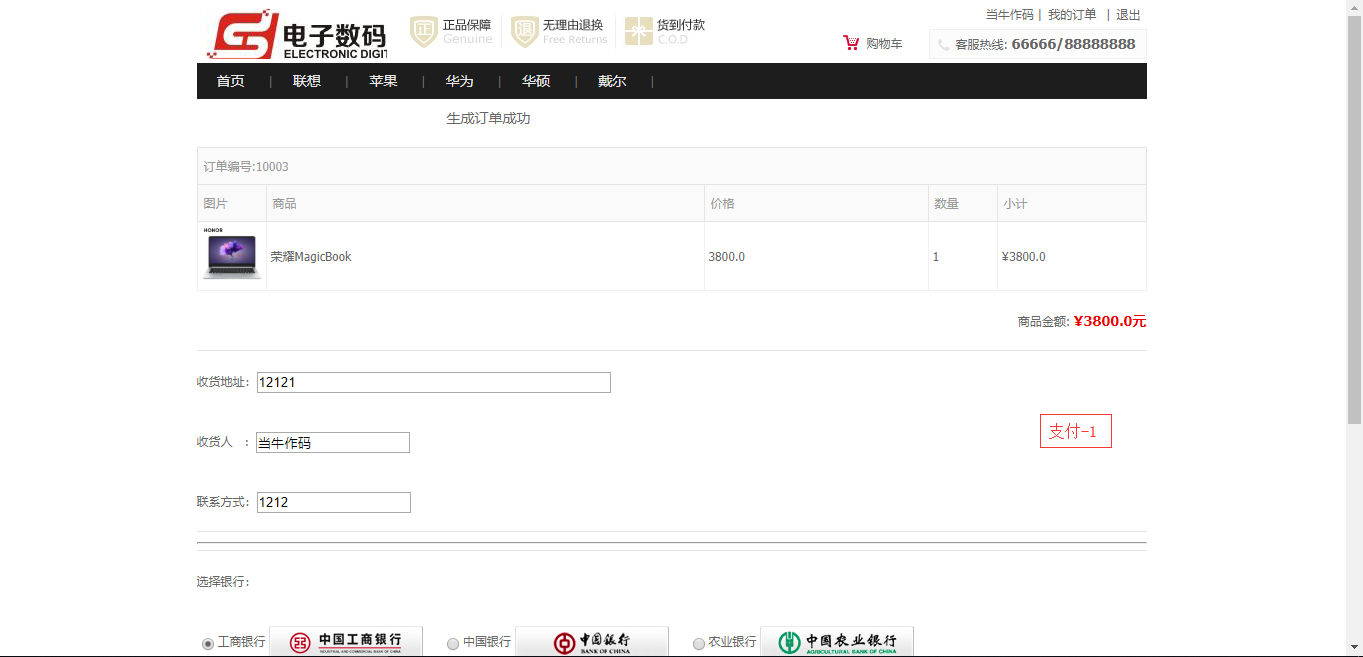
Task: Click the 中国工商银行 bank logo
Action: click(x=346, y=642)
